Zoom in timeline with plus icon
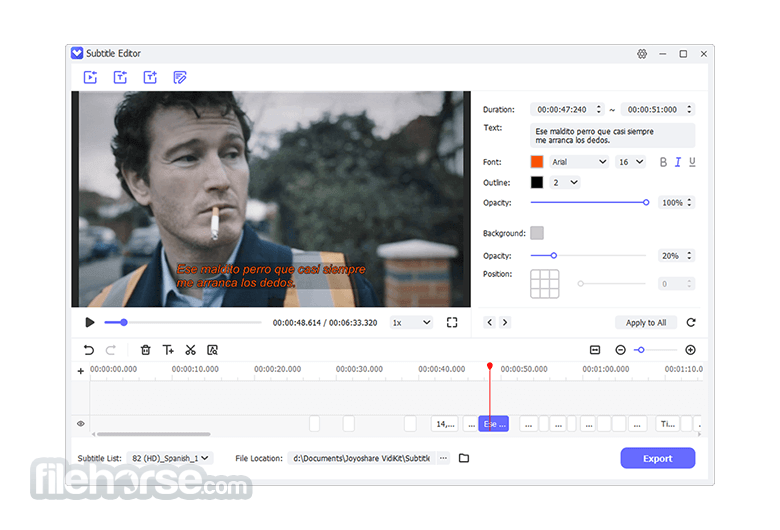 pyautogui.click(x=690, y=350)
